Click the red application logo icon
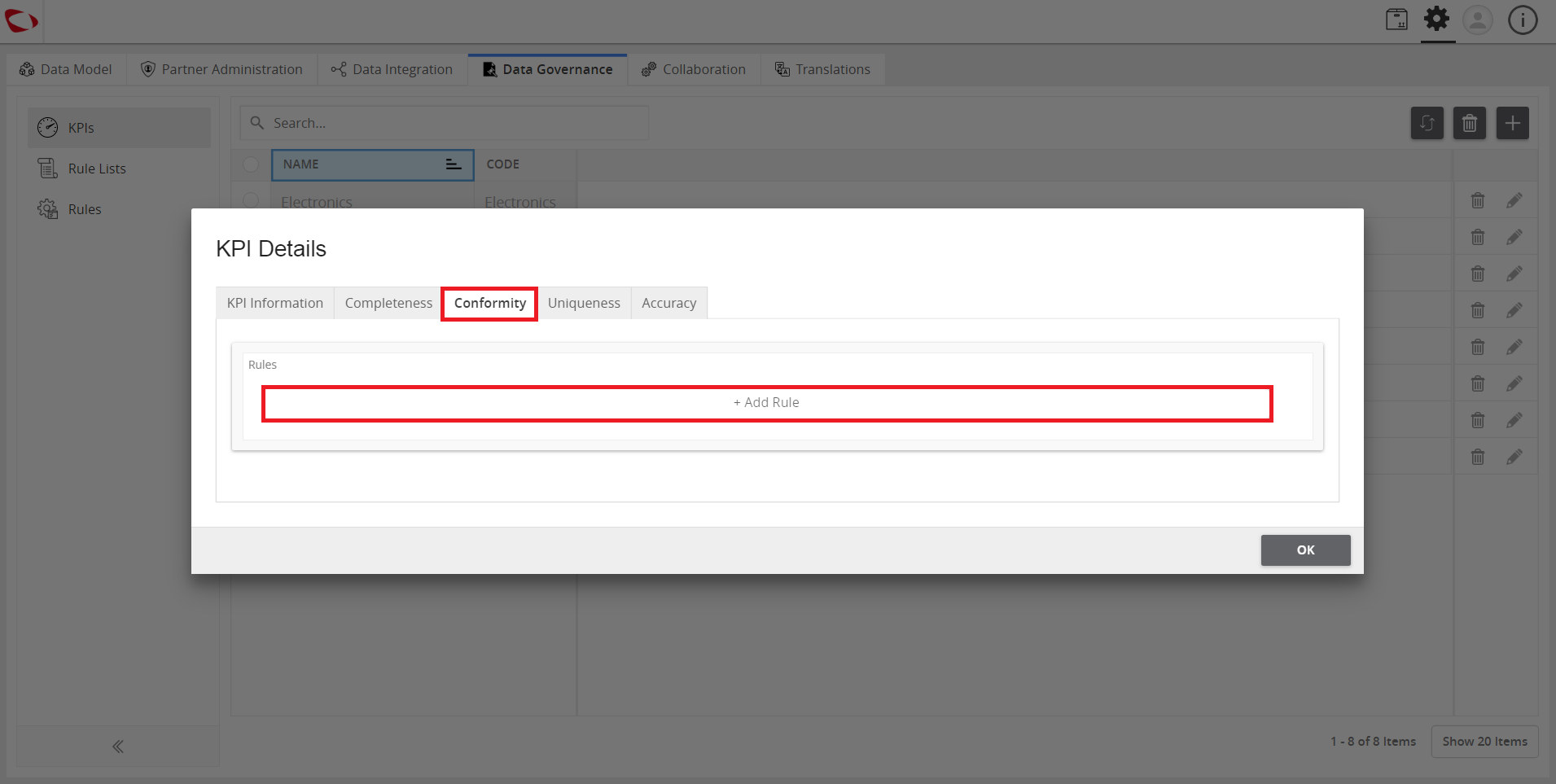The image size is (1556, 784). pyautogui.click(x=21, y=20)
